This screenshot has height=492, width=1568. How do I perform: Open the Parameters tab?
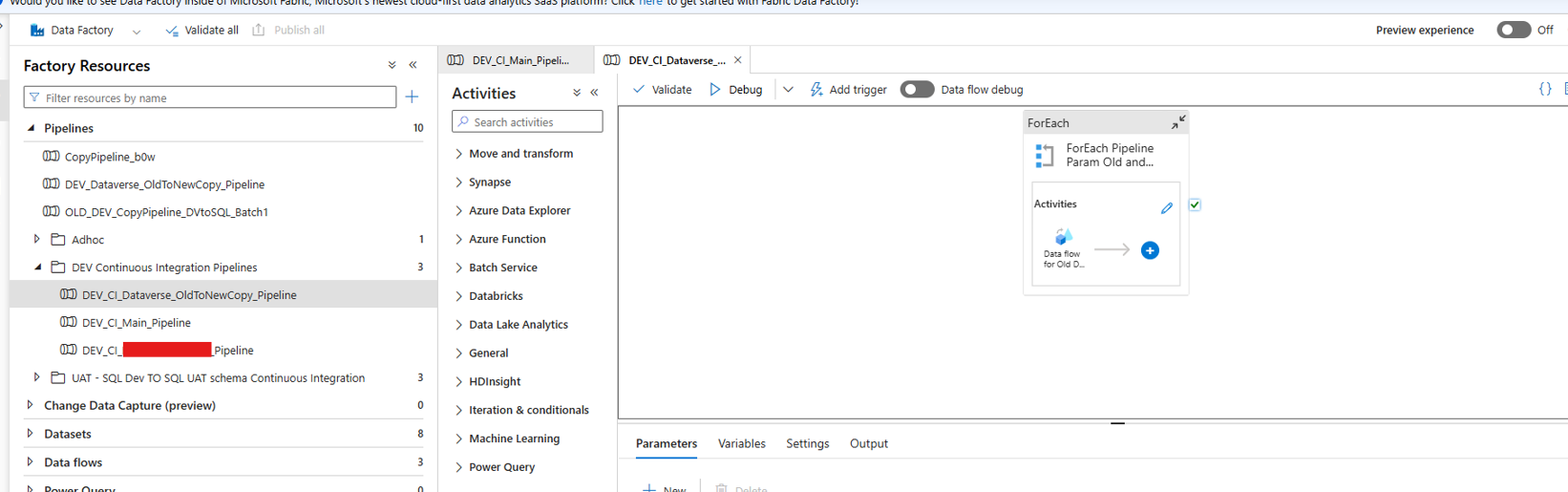tap(667, 444)
